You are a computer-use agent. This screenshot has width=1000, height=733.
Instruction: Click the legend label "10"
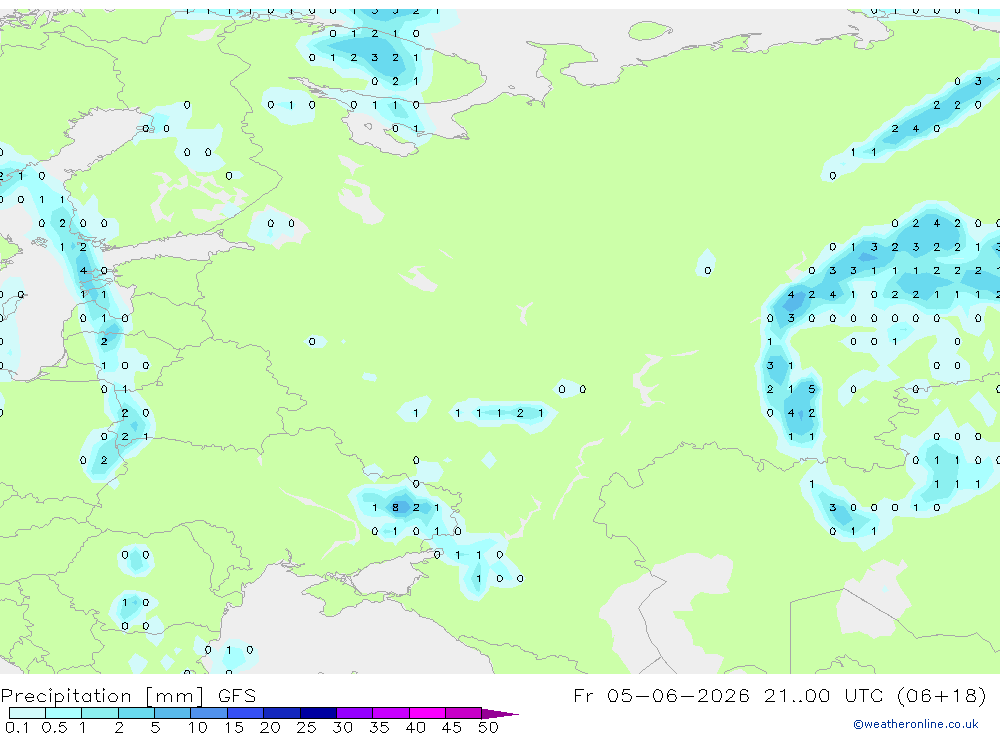click(x=197, y=727)
